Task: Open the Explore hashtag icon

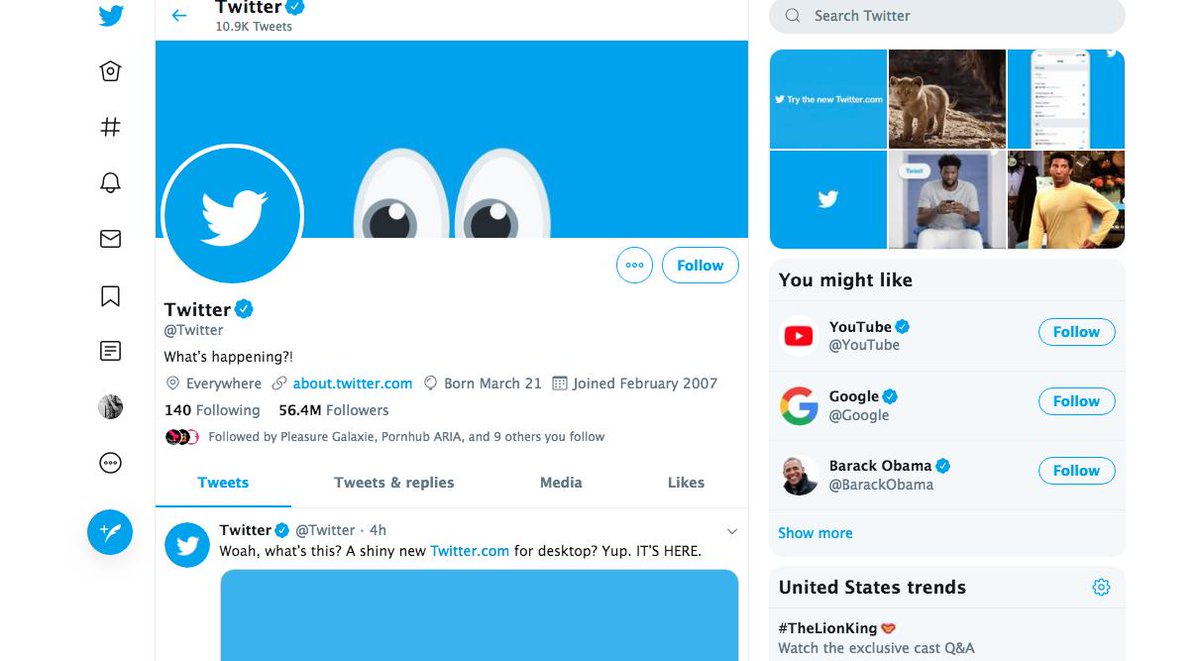Action: (111, 127)
